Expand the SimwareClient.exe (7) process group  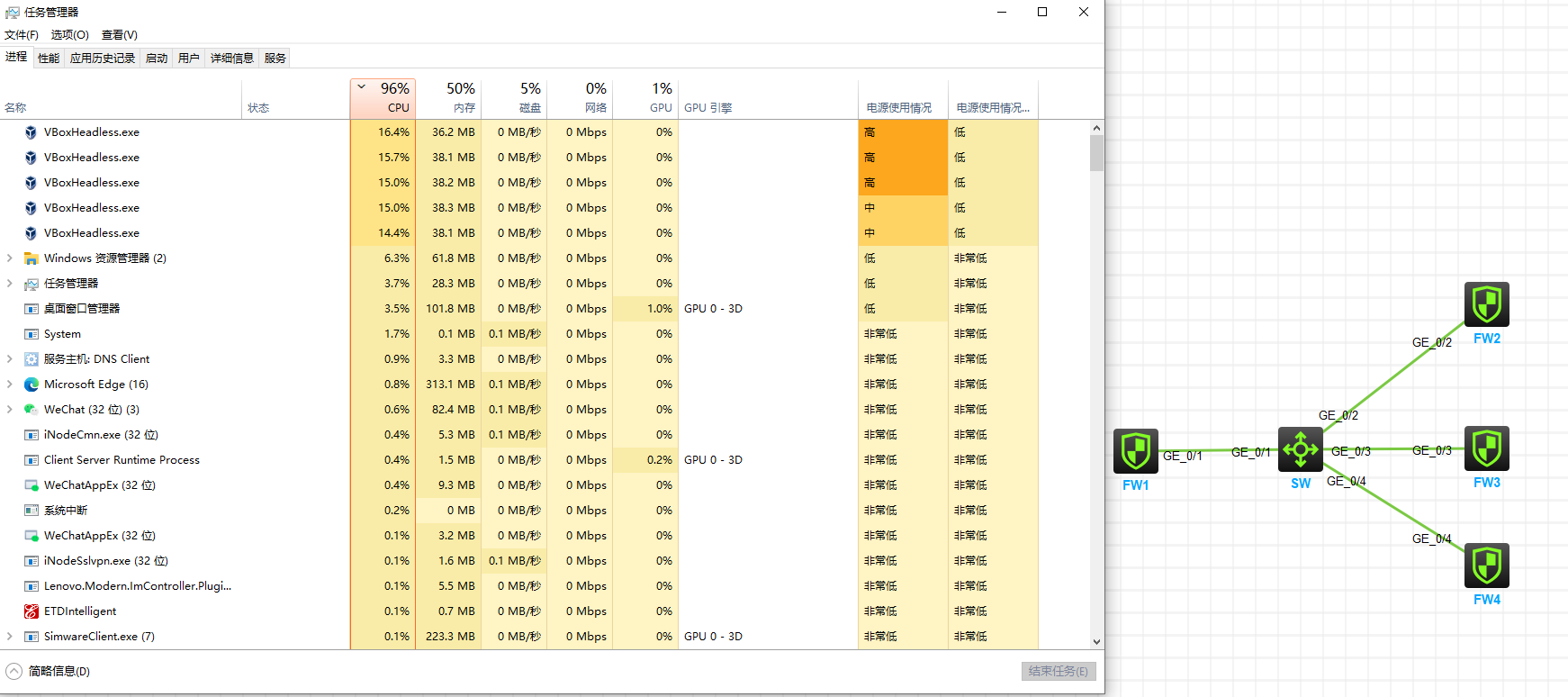tap(10, 637)
